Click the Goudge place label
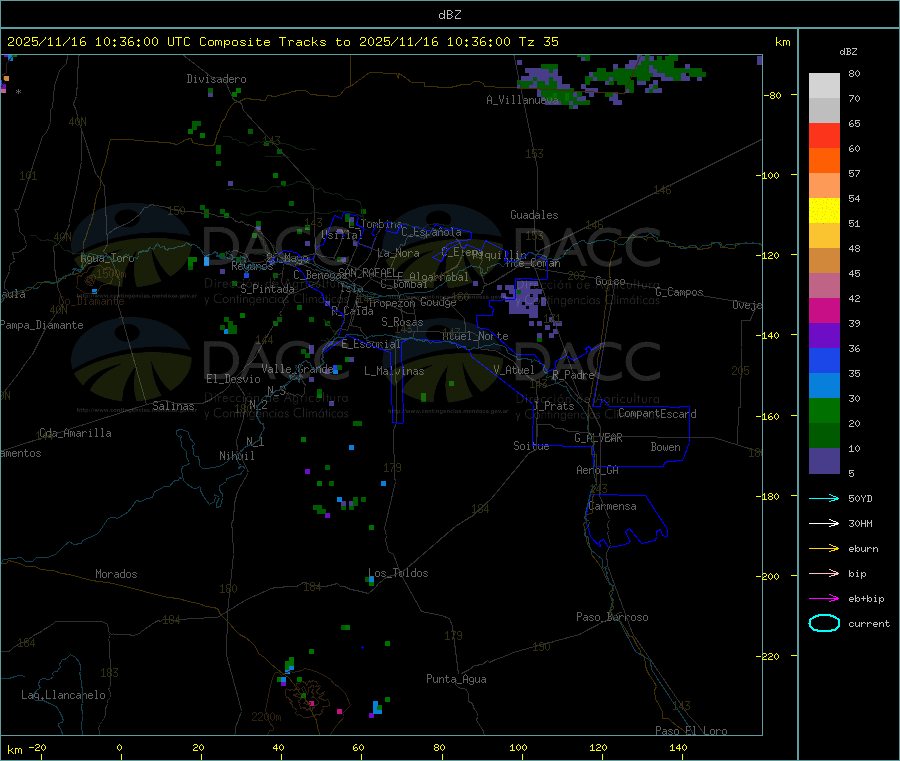This screenshot has height=761, width=900. tap(438, 302)
